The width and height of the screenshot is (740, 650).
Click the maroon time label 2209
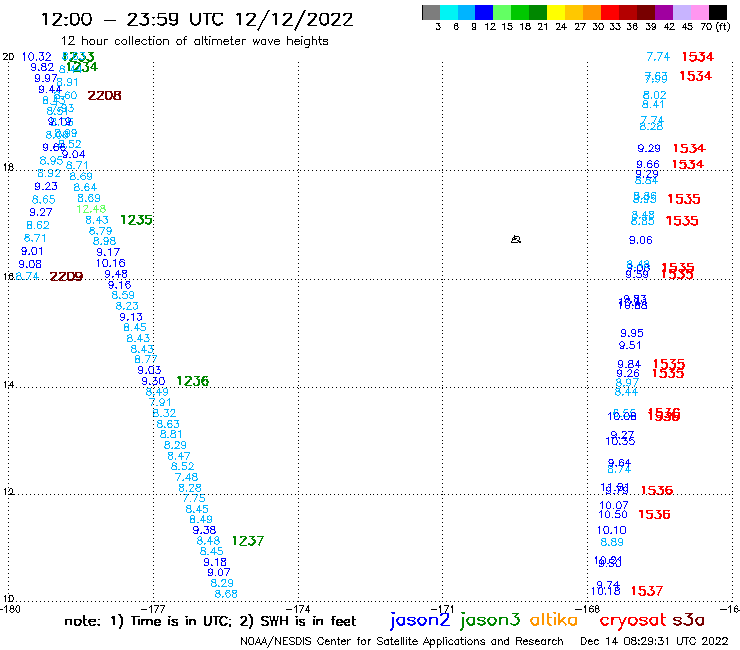click(66, 277)
